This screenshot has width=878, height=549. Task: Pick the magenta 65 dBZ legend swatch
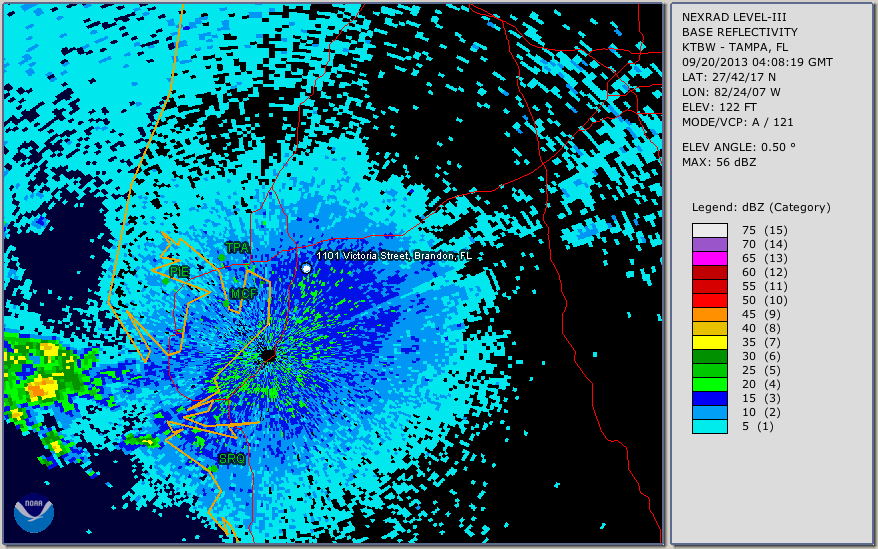coord(710,258)
